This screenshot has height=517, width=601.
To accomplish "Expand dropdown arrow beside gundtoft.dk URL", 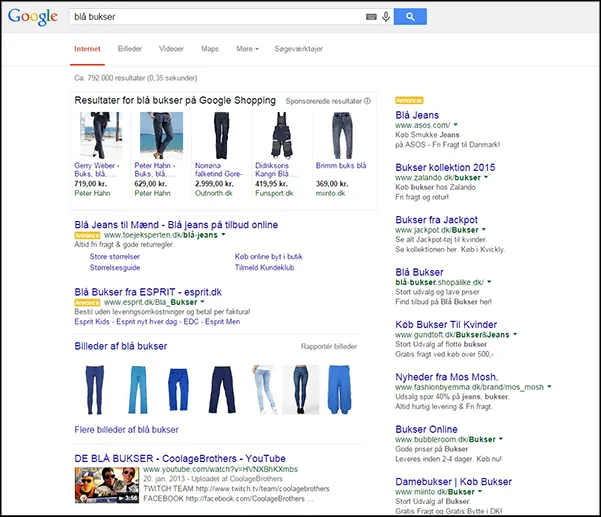I will (515, 334).
